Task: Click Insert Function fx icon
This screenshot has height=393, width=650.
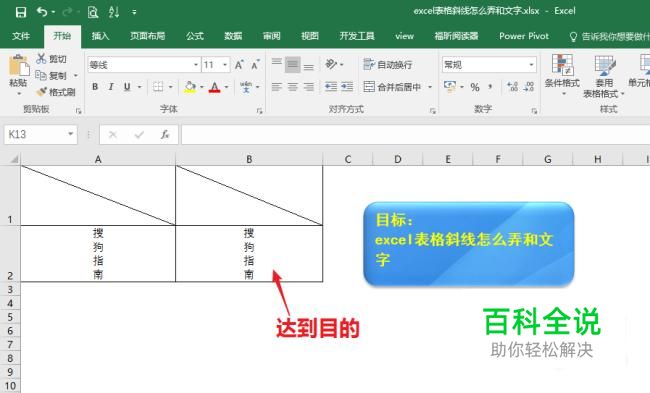Action: pos(165,134)
